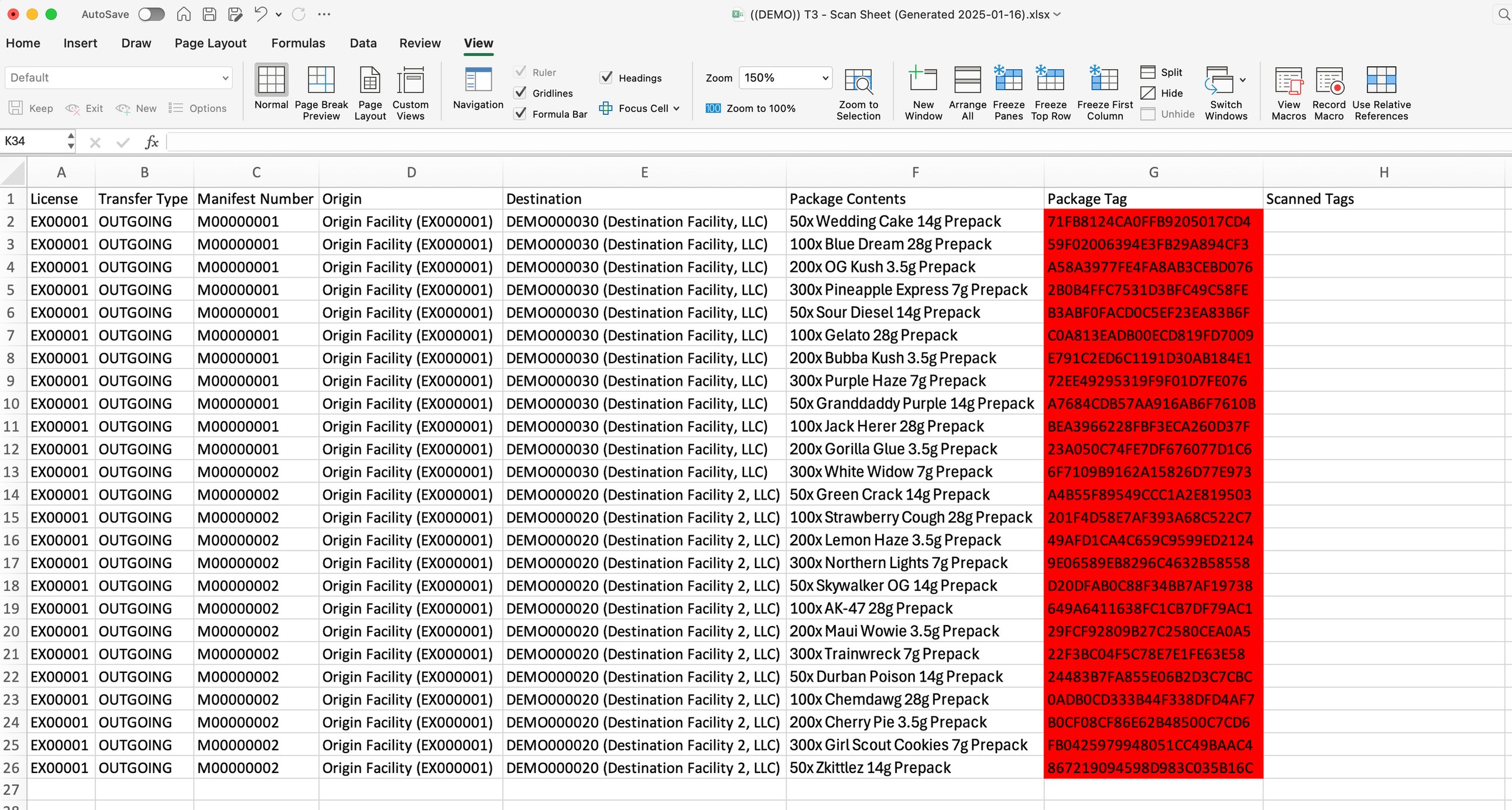This screenshot has width=1512, height=810.
Task: Open the Zoom 150% dropdown
Action: [x=825, y=77]
